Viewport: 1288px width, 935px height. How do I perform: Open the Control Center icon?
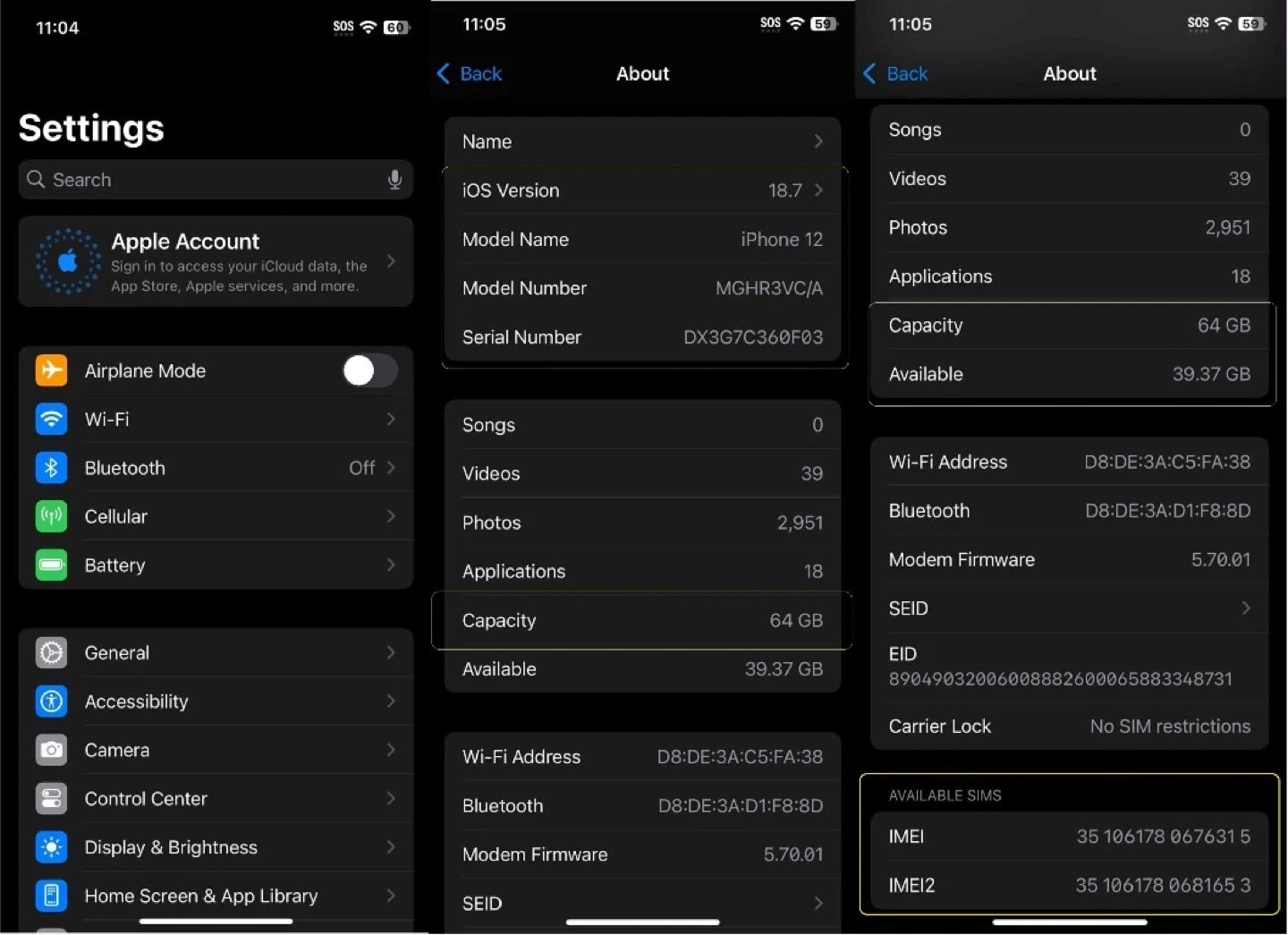click(51, 799)
